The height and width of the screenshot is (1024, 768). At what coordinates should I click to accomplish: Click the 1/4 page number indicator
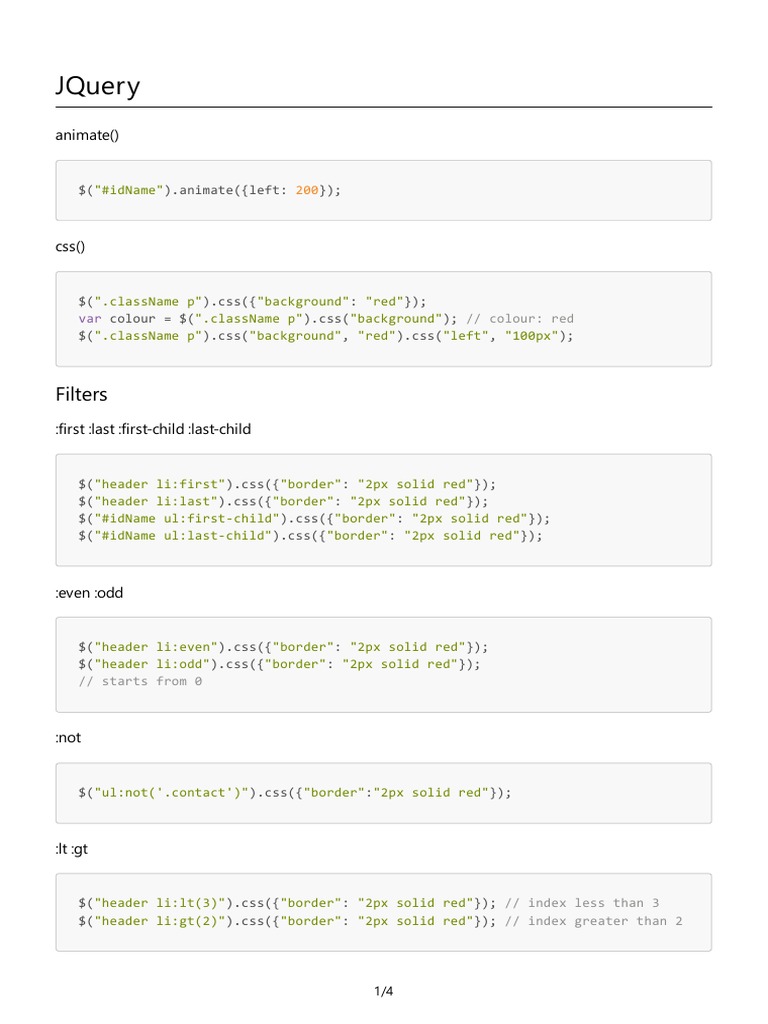click(x=384, y=992)
